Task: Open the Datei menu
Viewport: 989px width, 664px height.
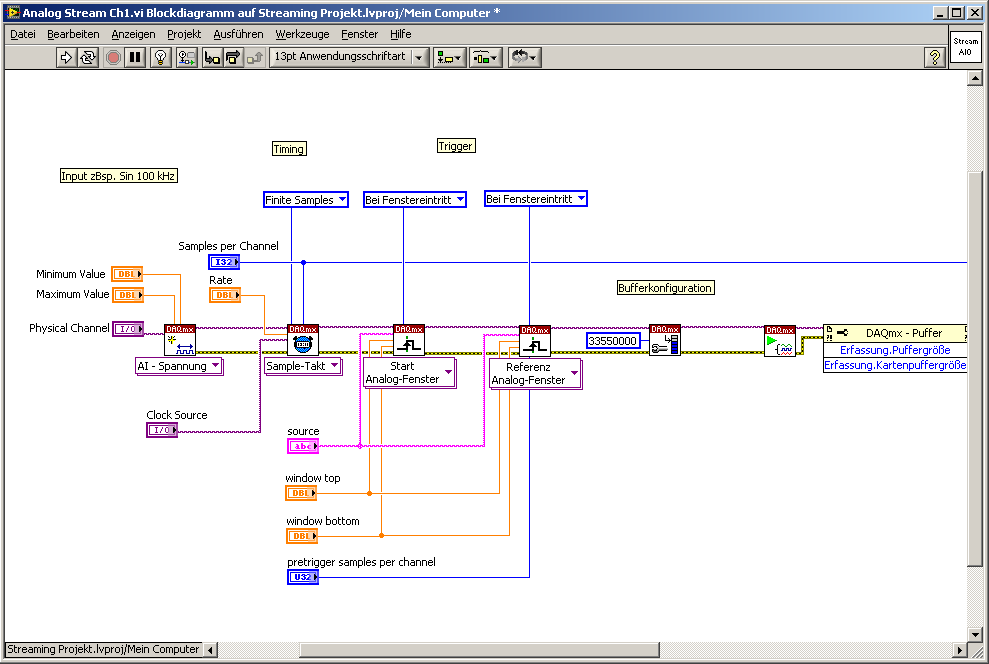Action: click(23, 34)
